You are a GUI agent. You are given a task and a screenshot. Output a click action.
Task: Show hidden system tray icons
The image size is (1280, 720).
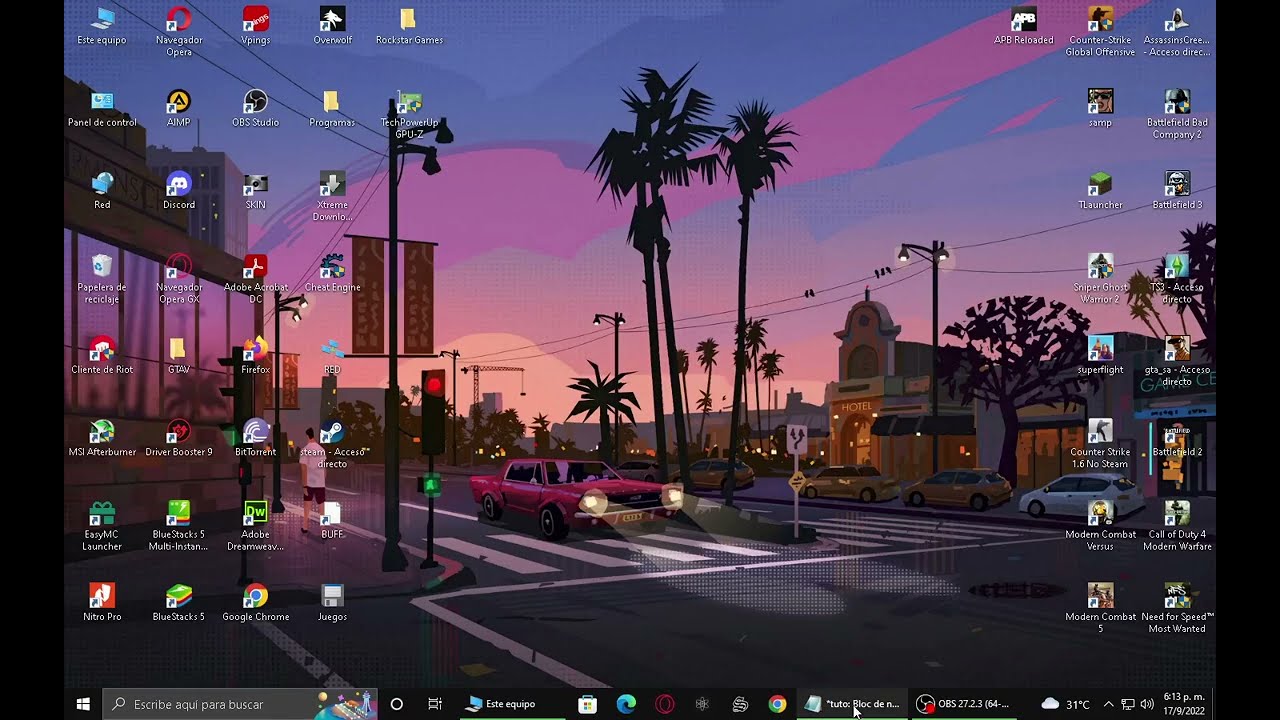coord(1108,704)
